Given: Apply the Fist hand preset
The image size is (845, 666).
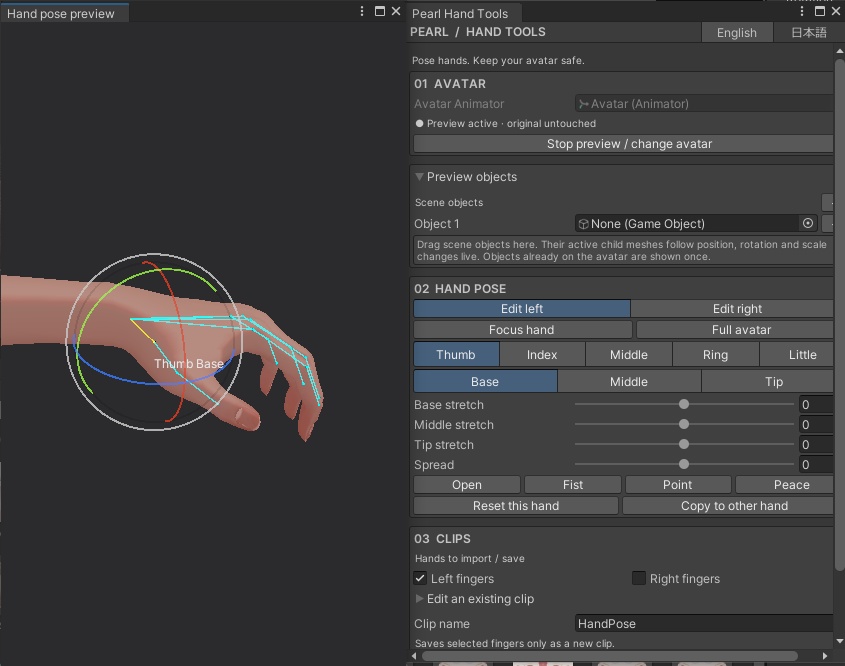Looking at the screenshot, I should [572, 484].
